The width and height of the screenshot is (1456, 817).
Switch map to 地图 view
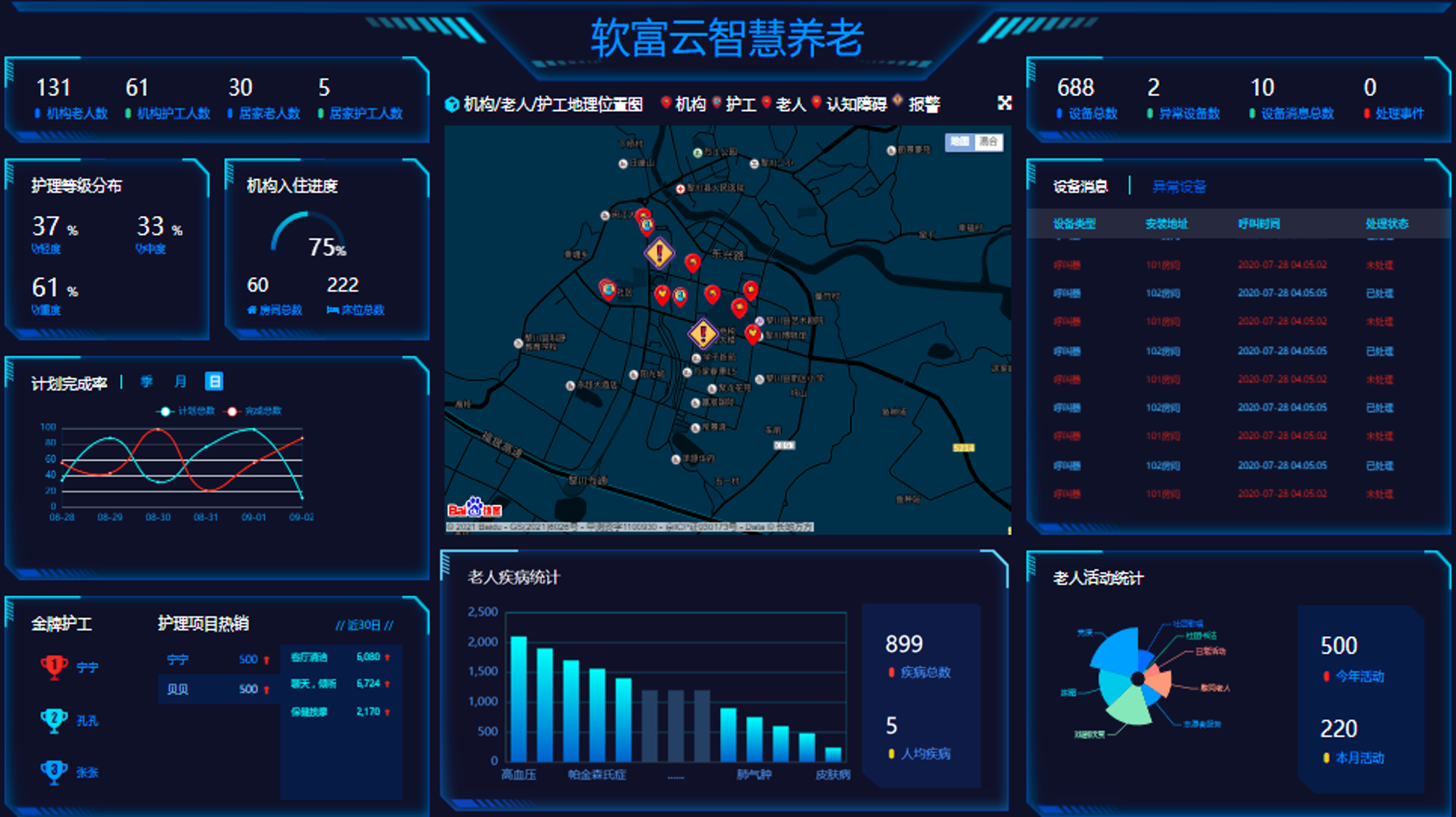960,142
